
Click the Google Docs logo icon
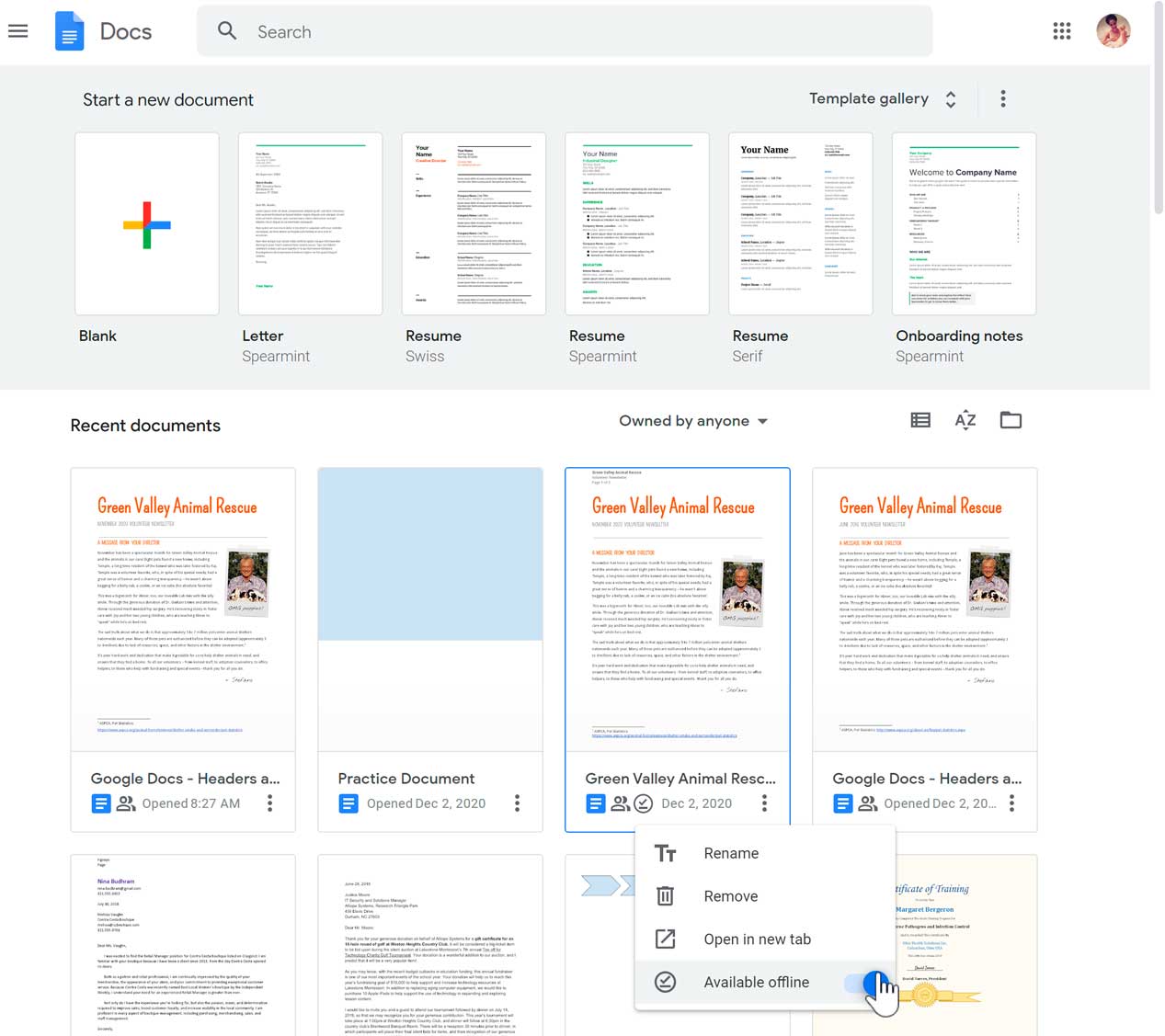pyautogui.click(x=69, y=30)
